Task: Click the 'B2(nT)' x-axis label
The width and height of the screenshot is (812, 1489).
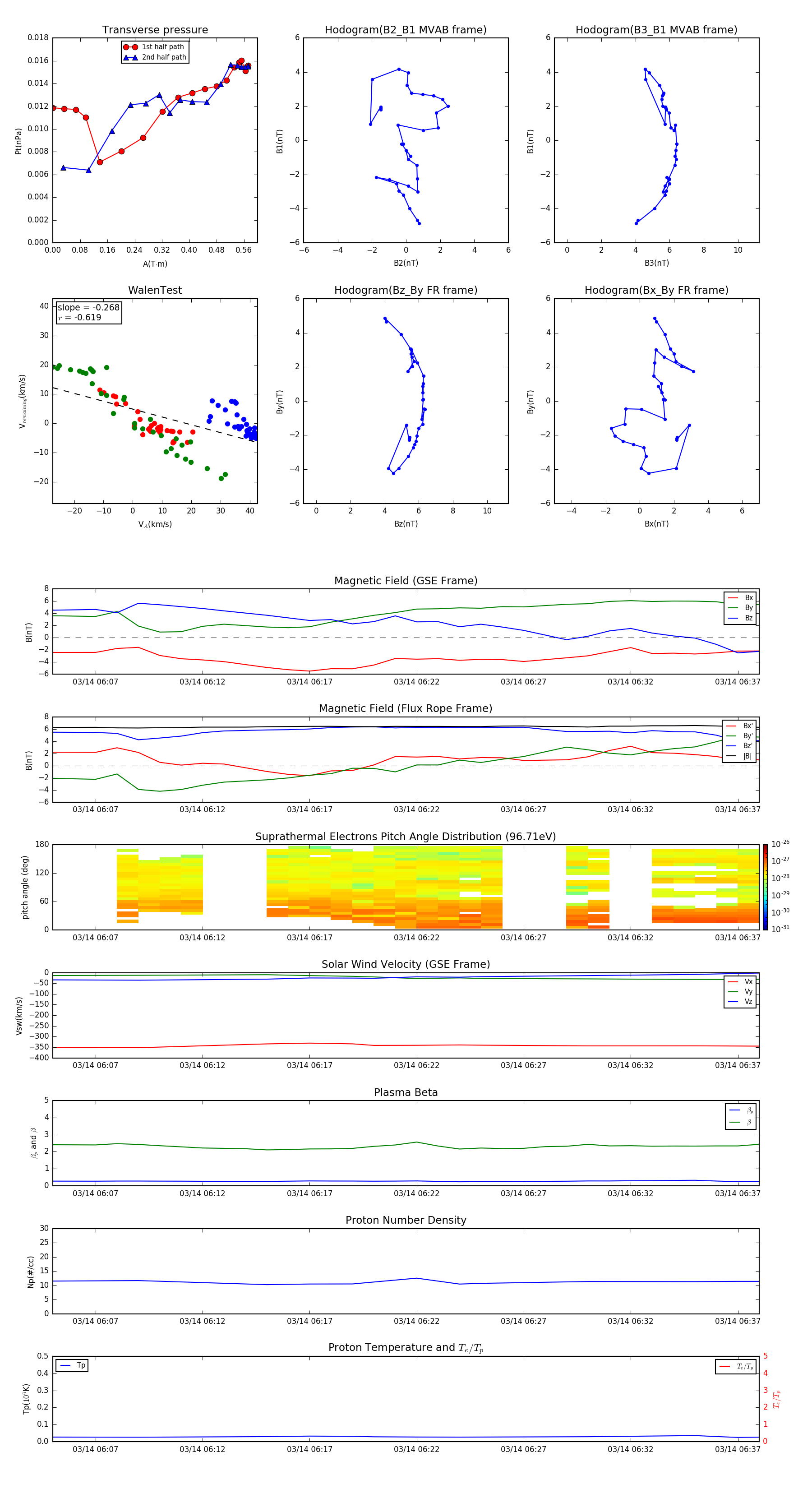Action: [406, 263]
